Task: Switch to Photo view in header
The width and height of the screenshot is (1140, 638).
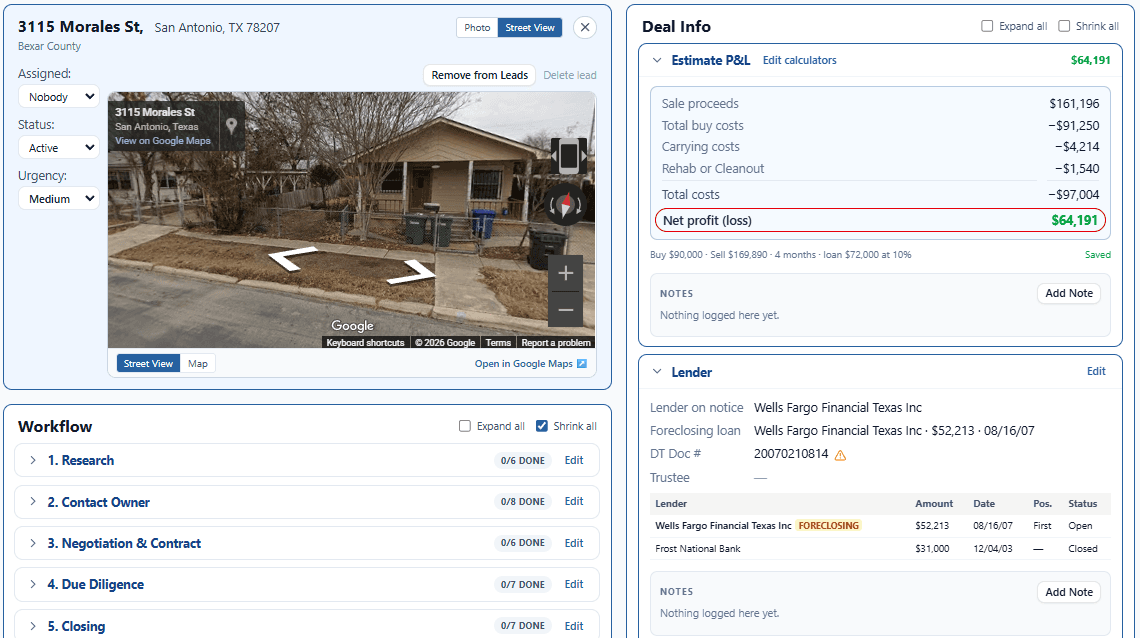Action: (x=477, y=28)
